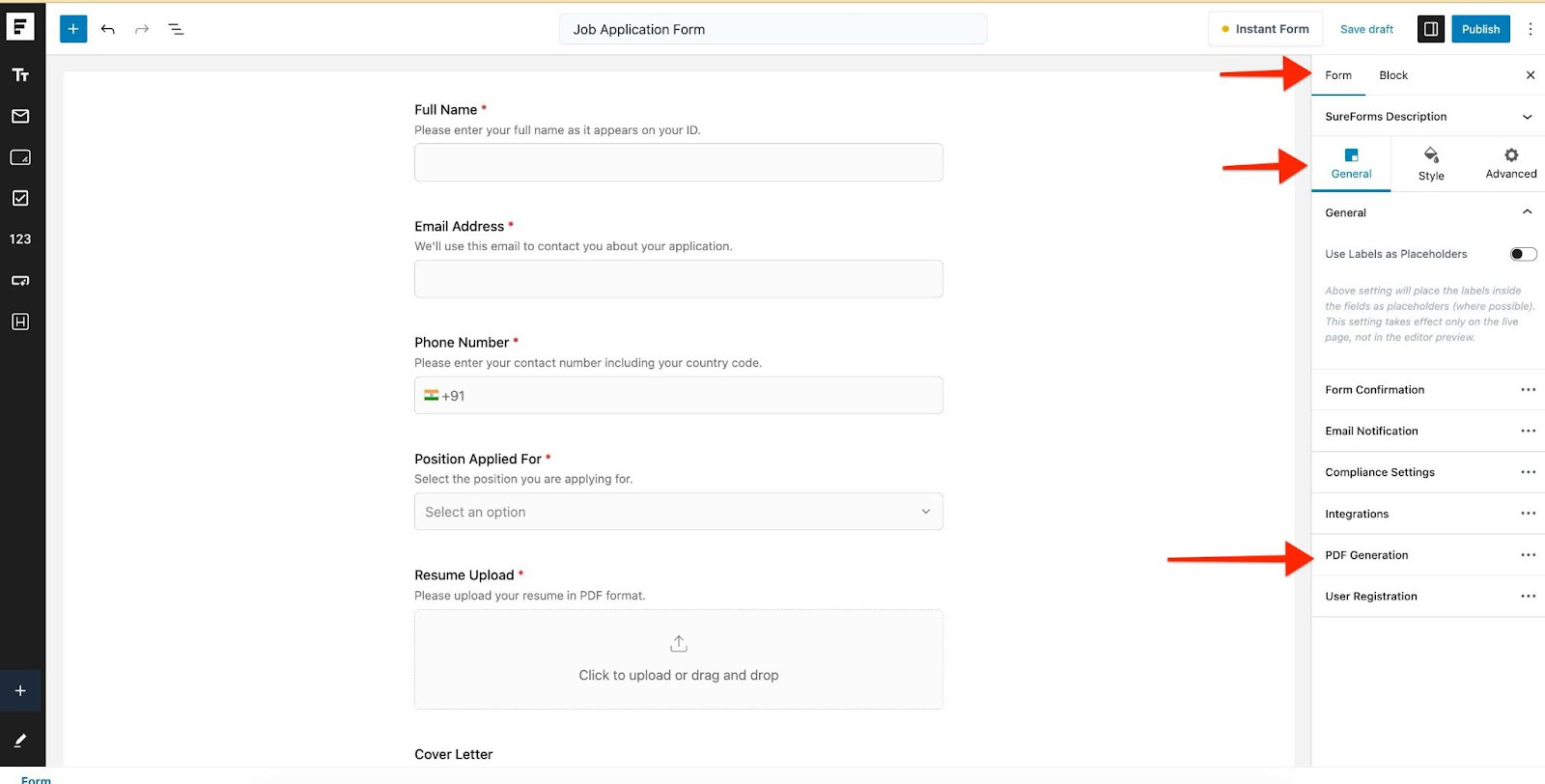Click the resume upload drop area
The image size is (1545, 784).
point(679,659)
